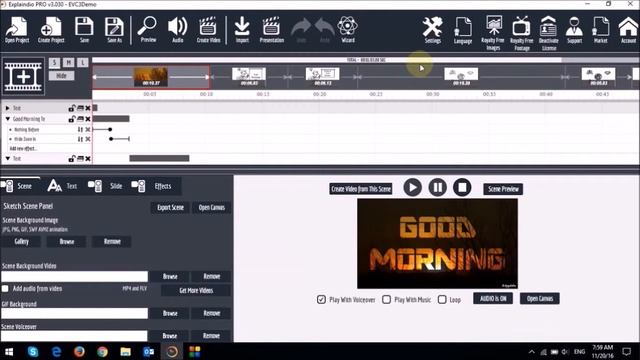
Task: Check Add audio from video
Action: pos(5,289)
